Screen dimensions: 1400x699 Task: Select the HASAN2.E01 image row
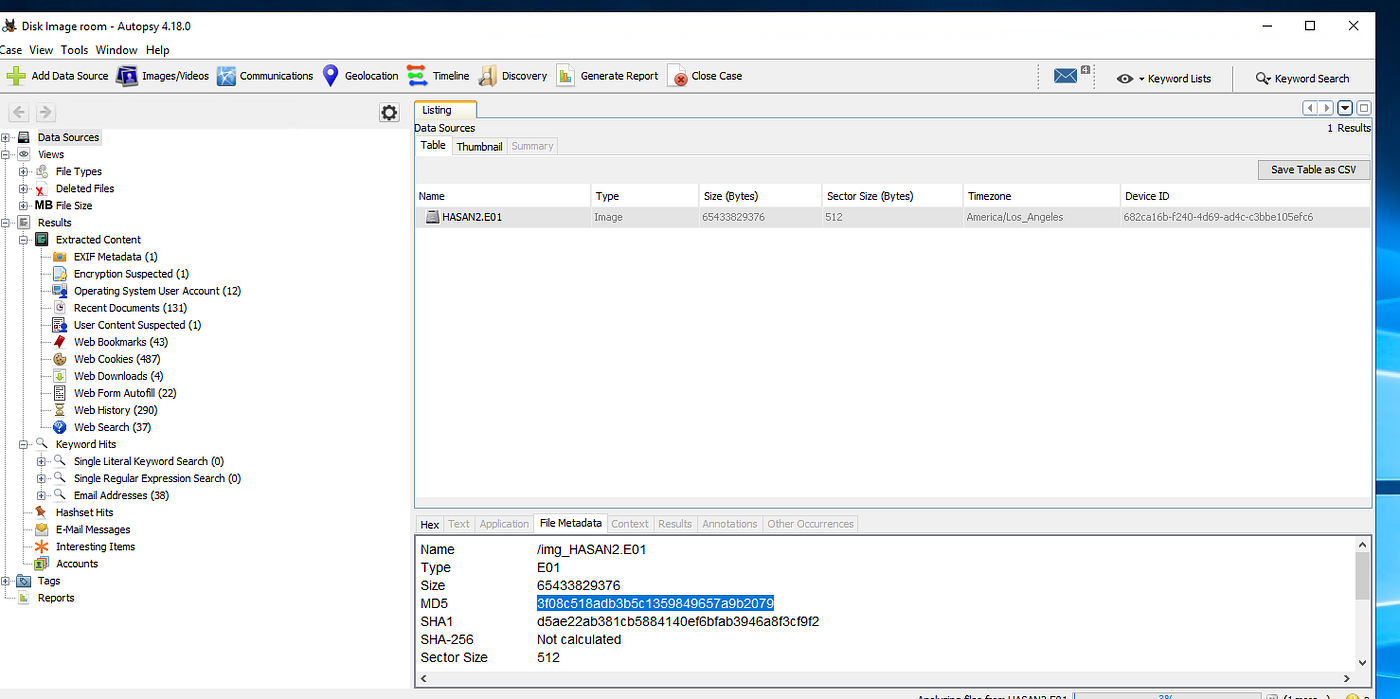[892, 217]
